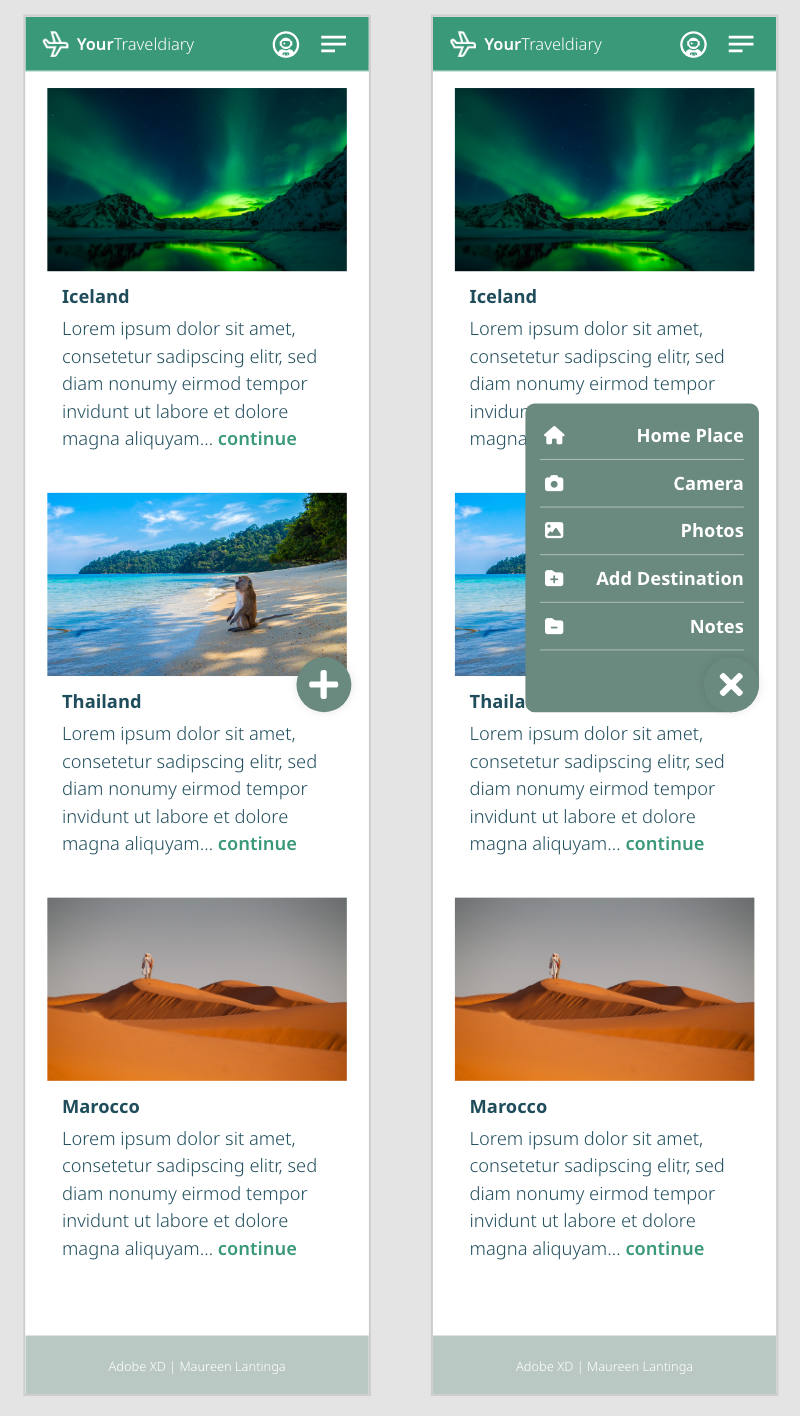Click continue under Thailand on the right screen
Image resolution: width=800 pixels, height=1416 pixels.
(x=665, y=844)
